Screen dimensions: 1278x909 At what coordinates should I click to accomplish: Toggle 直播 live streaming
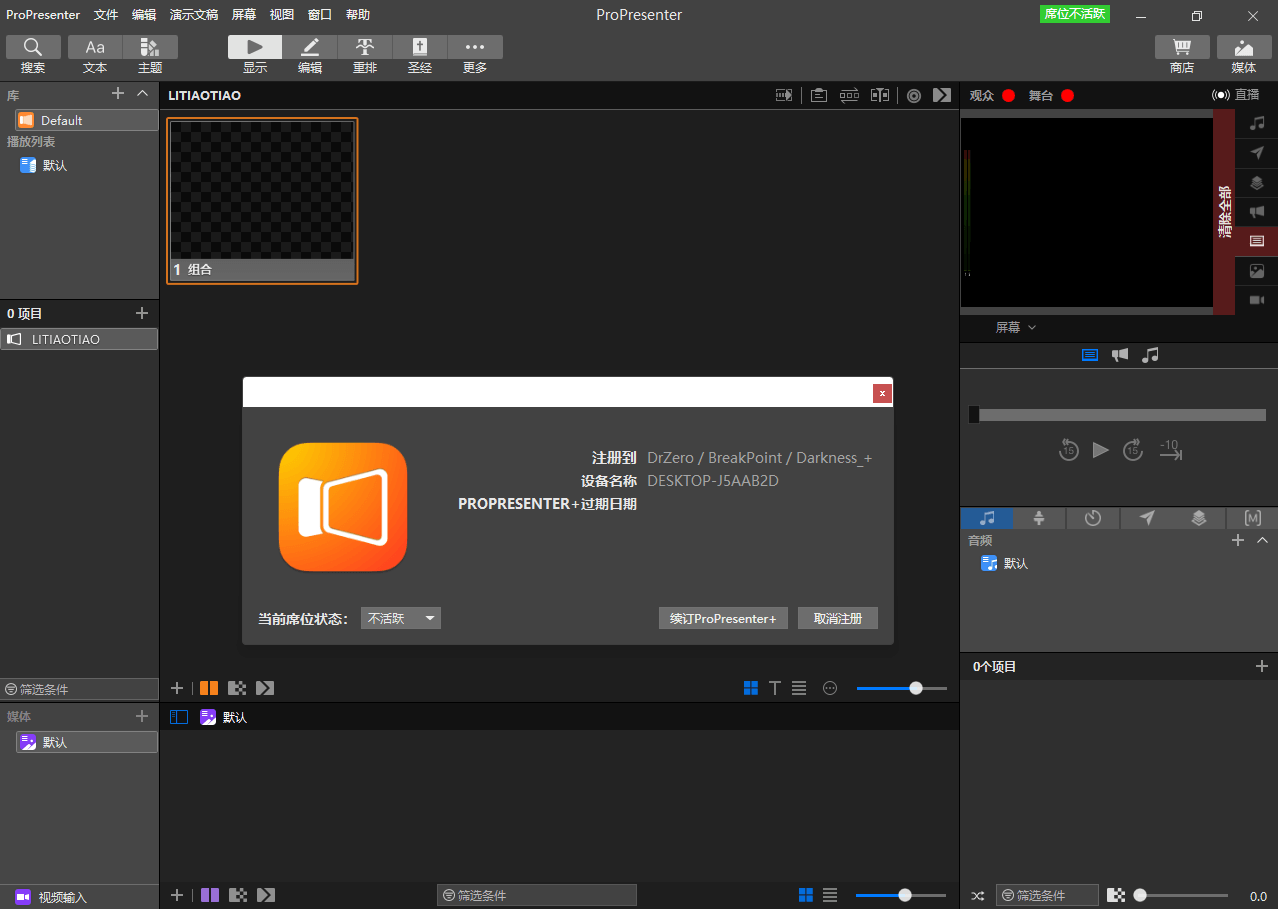(1235, 95)
